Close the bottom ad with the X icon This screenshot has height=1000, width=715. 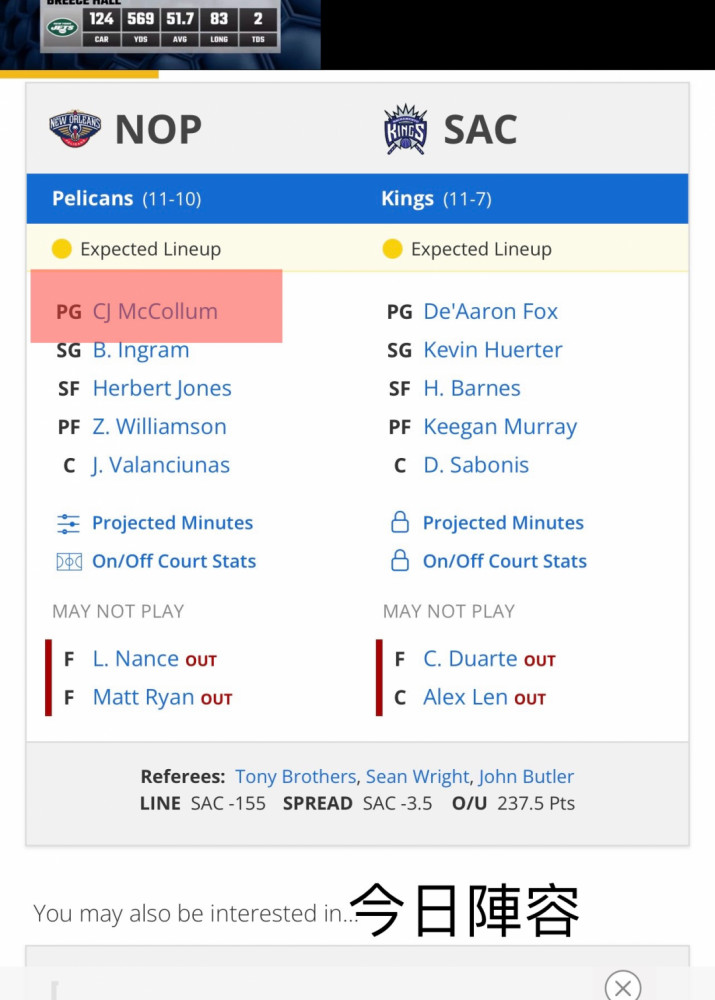(x=623, y=987)
